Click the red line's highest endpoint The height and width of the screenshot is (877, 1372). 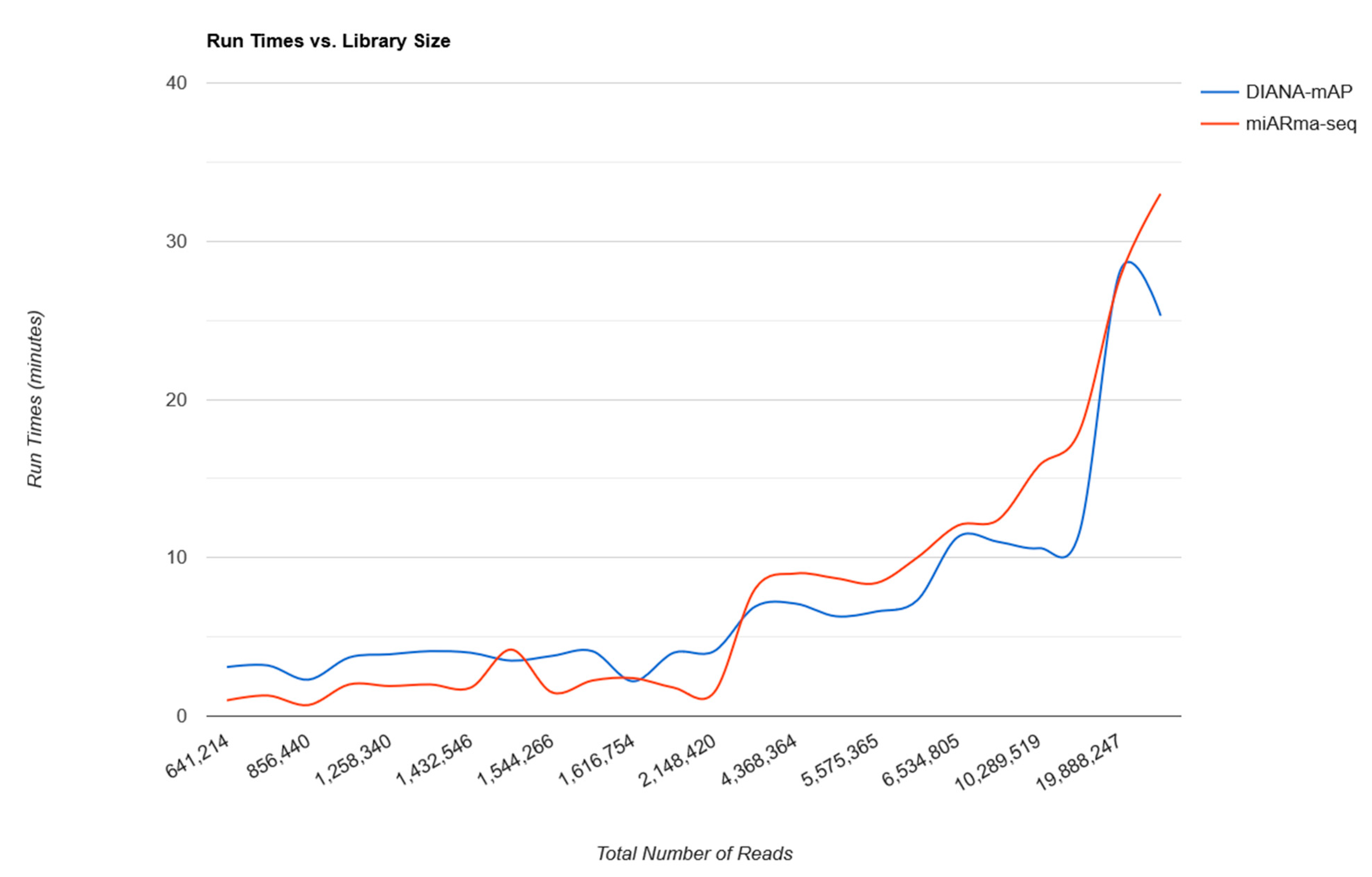(x=1160, y=194)
